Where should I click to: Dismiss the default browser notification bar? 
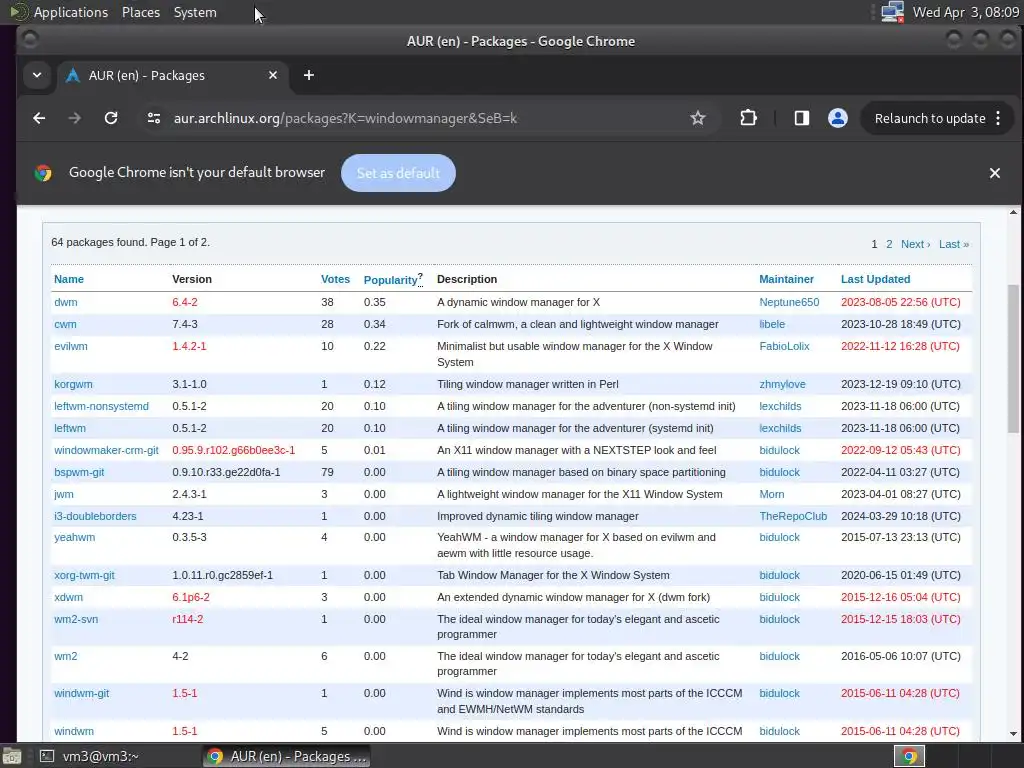point(995,173)
